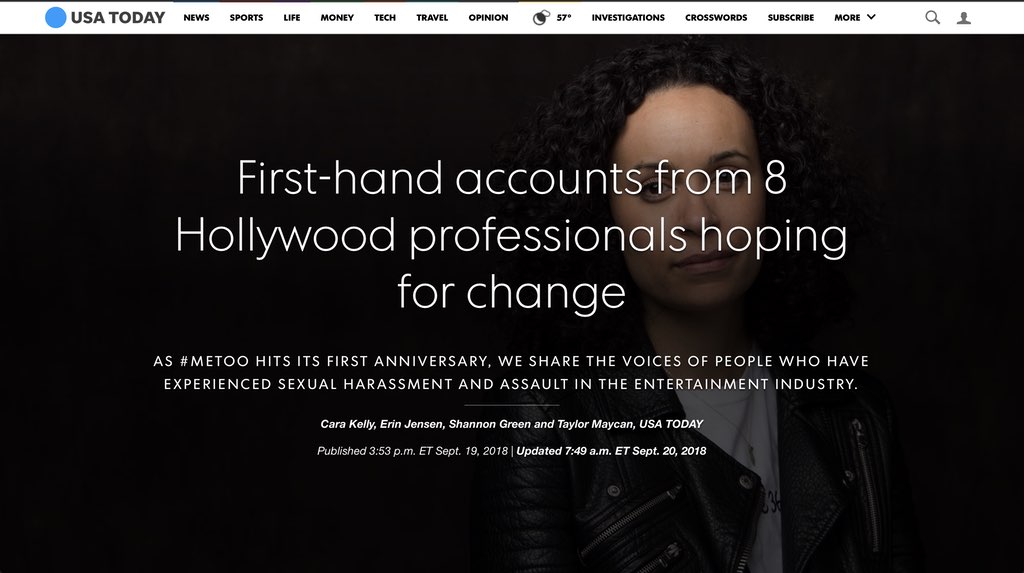The image size is (1024, 573).
Task: Click the USA TODAY blue circle logo
Action: click(x=56, y=18)
